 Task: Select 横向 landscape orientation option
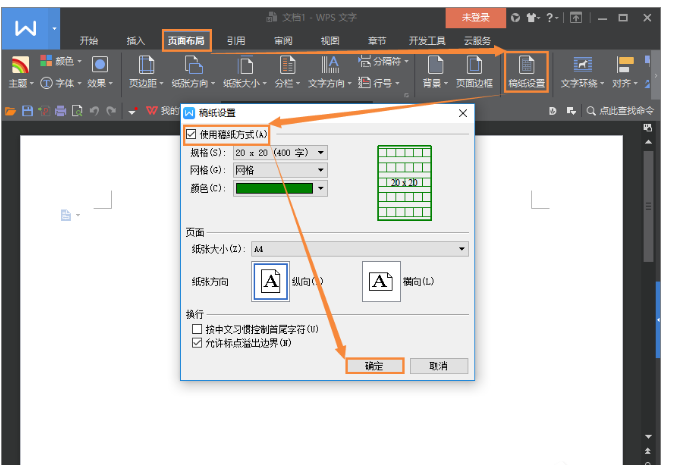[381, 281]
